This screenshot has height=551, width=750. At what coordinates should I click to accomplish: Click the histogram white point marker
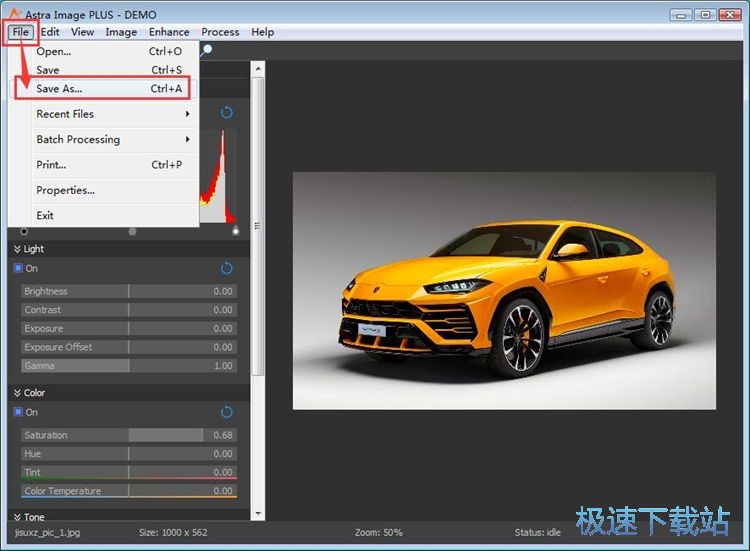click(x=236, y=231)
